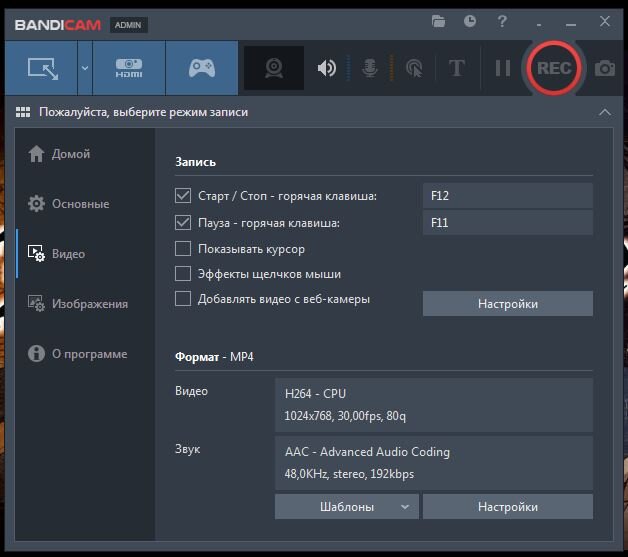The image size is (628, 557).
Task: Uncheck Пауза hotkey checkbox
Action: 183,223
